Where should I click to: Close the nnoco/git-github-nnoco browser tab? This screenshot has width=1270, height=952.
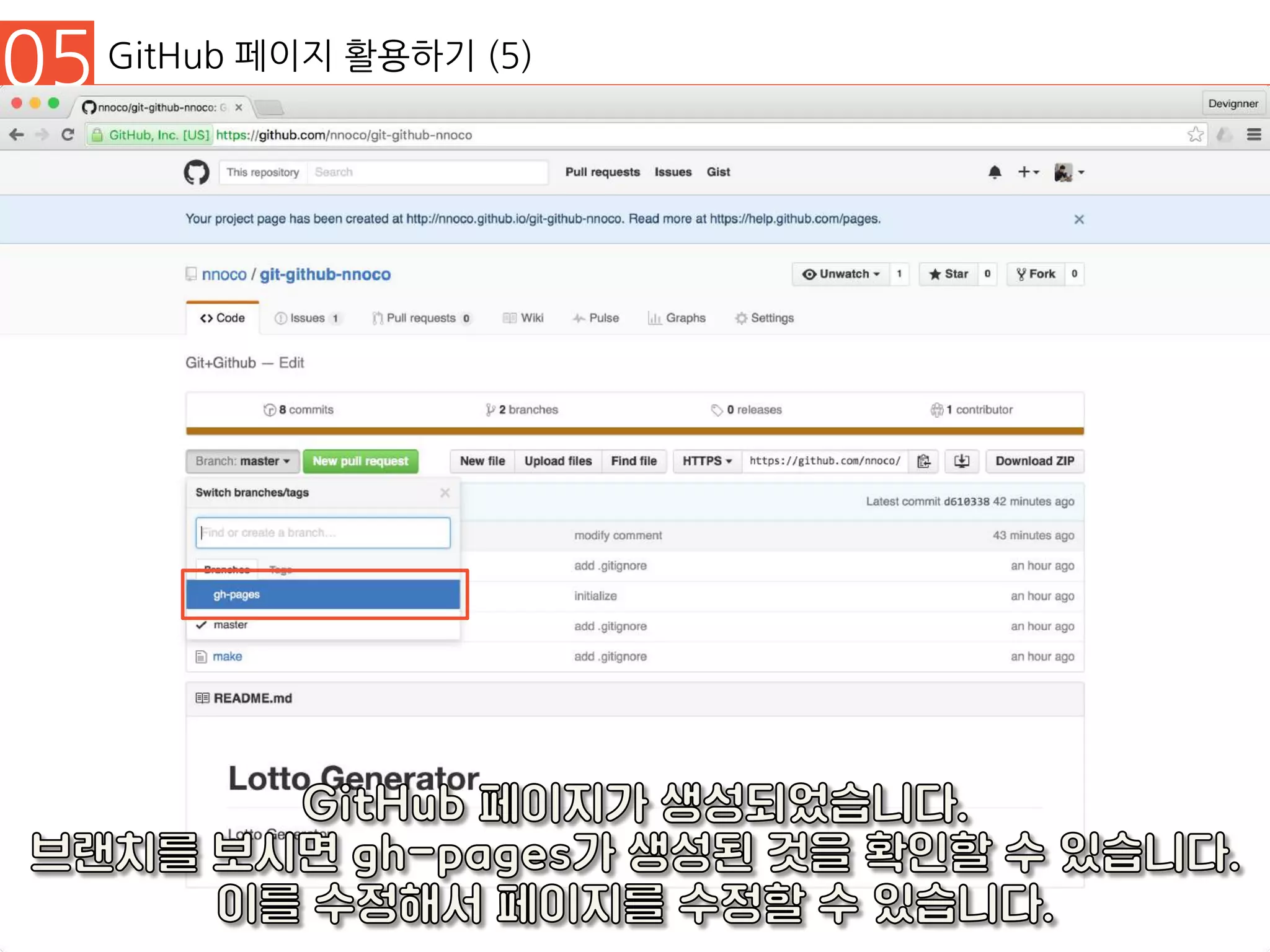[x=239, y=107]
